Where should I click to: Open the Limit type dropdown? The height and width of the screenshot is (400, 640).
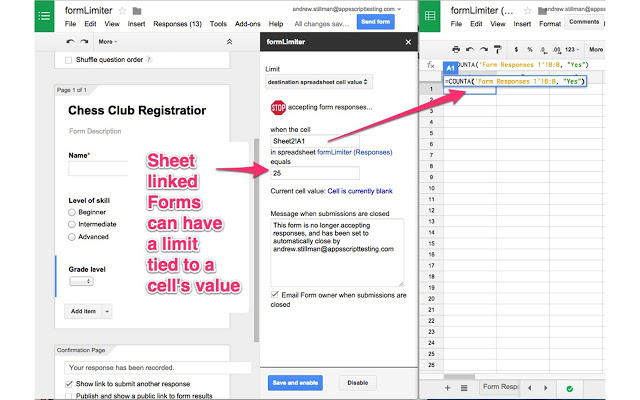click(x=318, y=82)
